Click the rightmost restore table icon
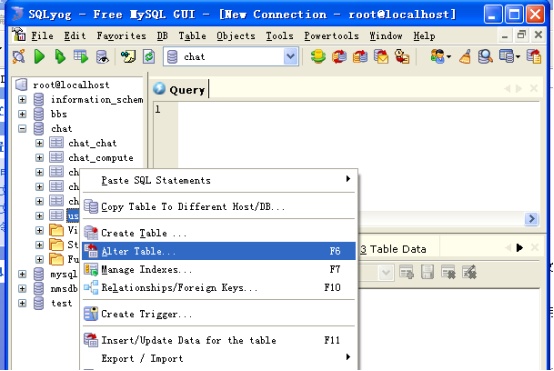Viewport: 554px width, 371px height. click(534, 57)
